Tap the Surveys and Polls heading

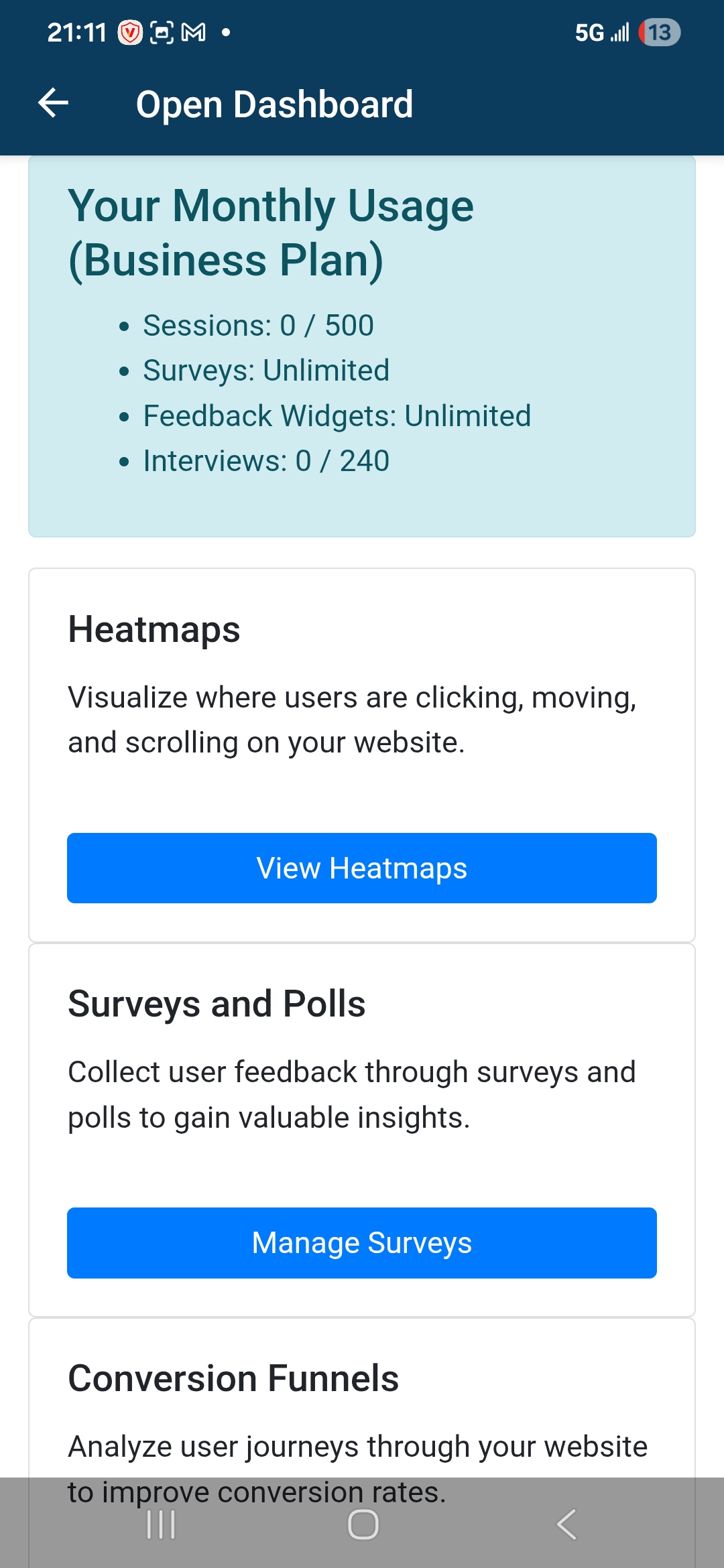click(216, 1003)
